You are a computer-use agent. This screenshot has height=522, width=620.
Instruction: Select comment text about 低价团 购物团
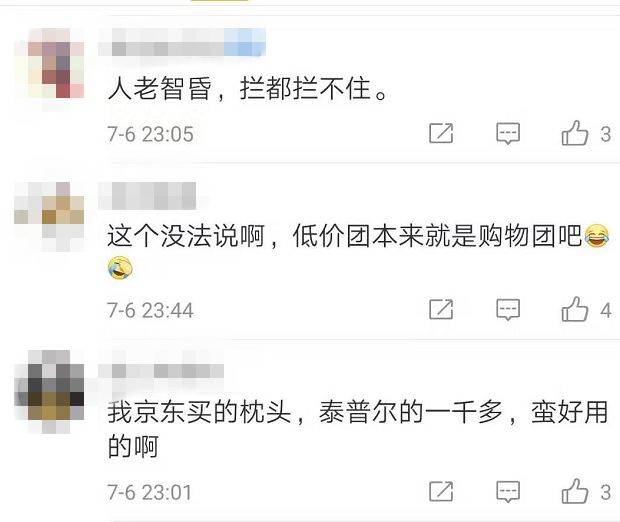point(358,252)
